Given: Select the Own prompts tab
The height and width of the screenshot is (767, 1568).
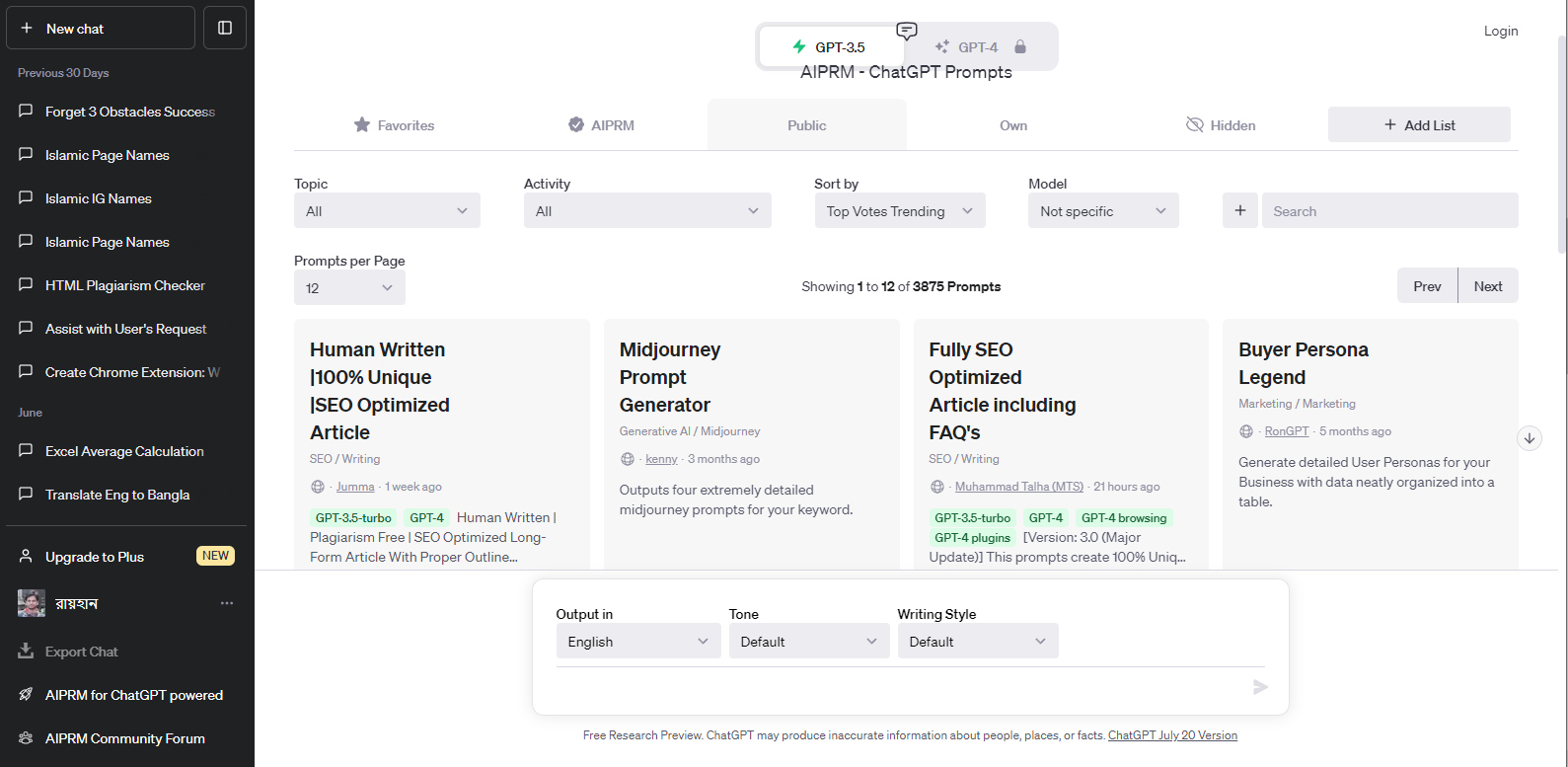Looking at the screenshot, I should [1013, 125].
